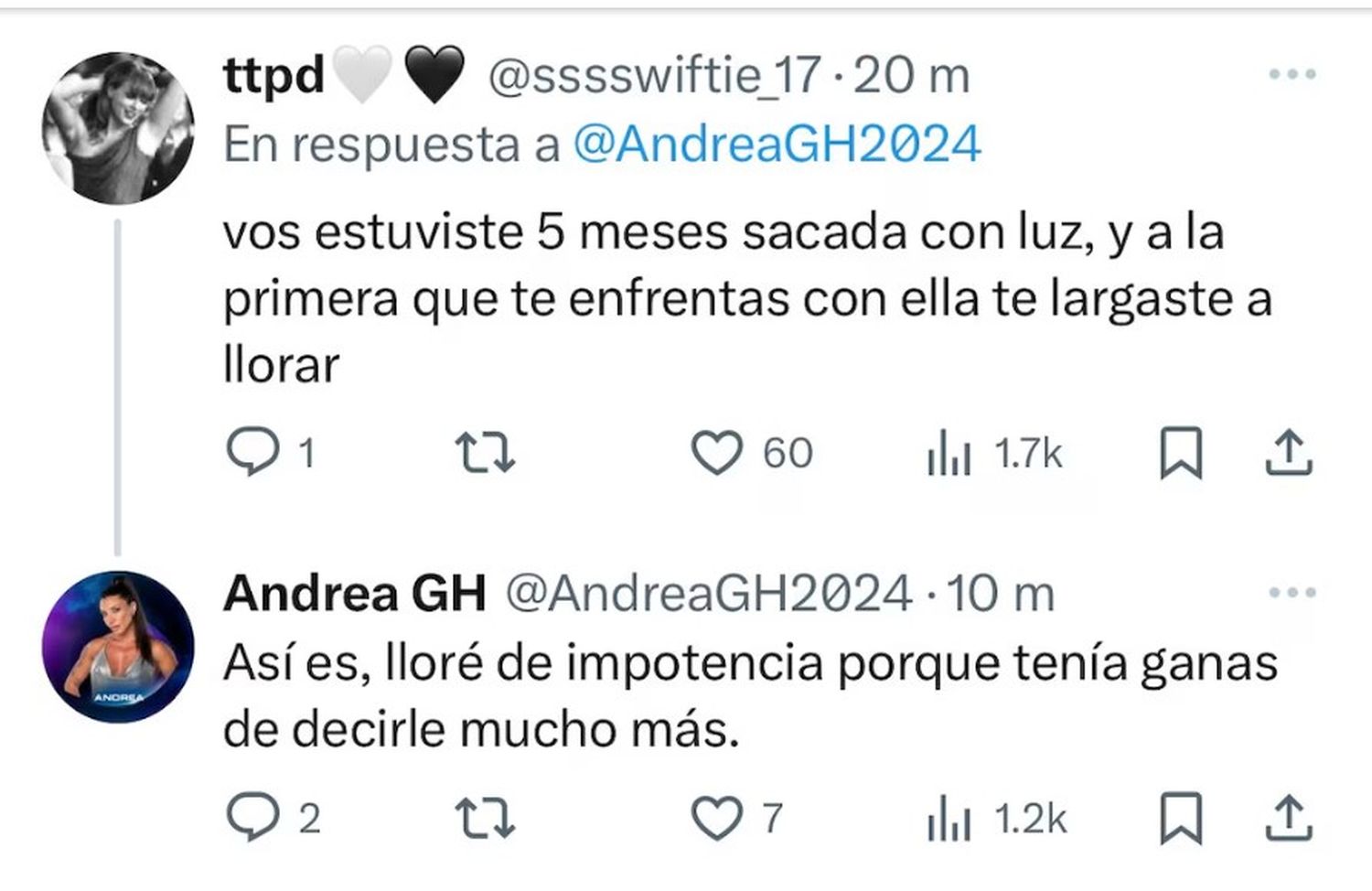This screenshot has width=1372, height=891.
Task: Reply to the Andrea GH tweet
Action: 273,818
